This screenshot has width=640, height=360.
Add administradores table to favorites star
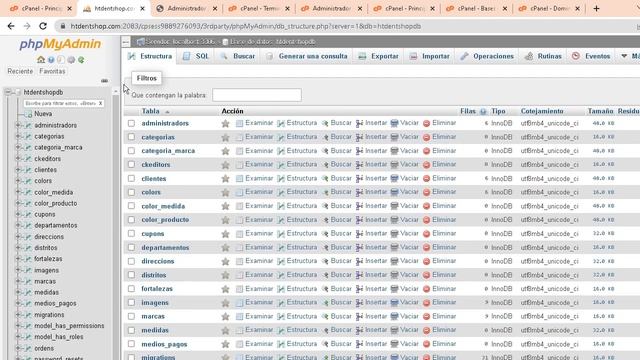pos(225,123)
